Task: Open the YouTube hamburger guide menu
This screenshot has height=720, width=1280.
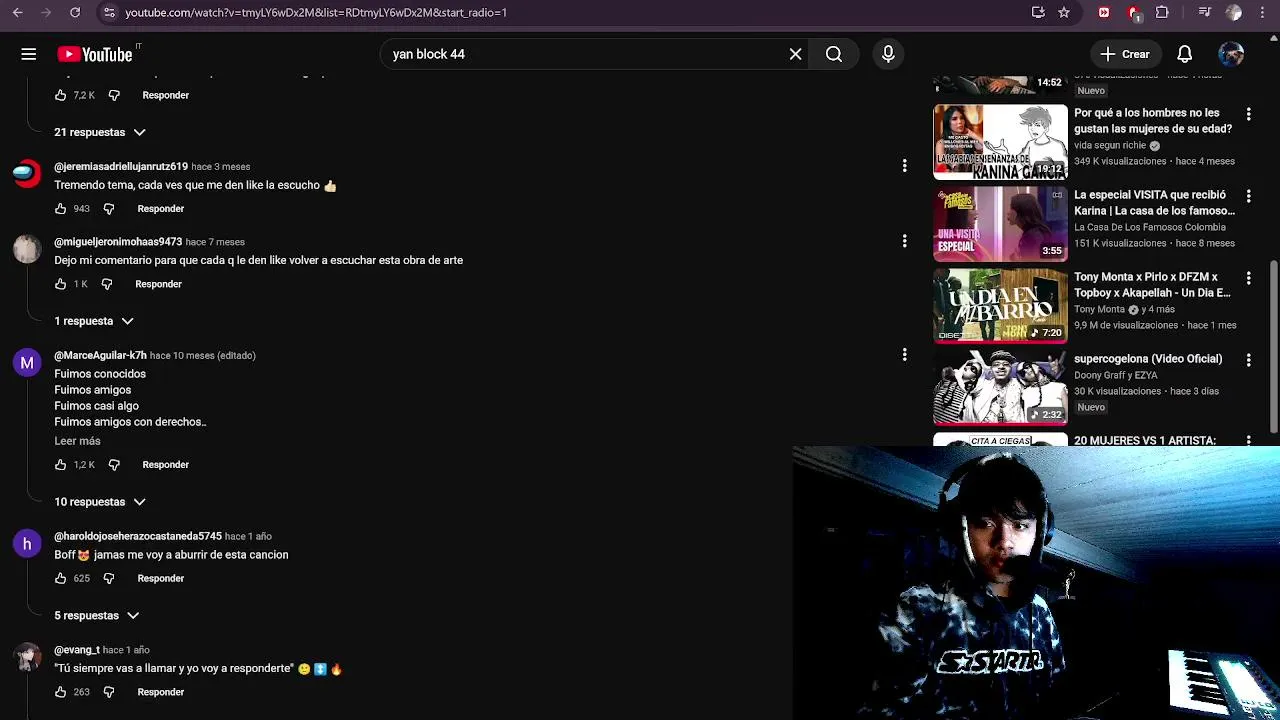Action: [x=28, y=54]
